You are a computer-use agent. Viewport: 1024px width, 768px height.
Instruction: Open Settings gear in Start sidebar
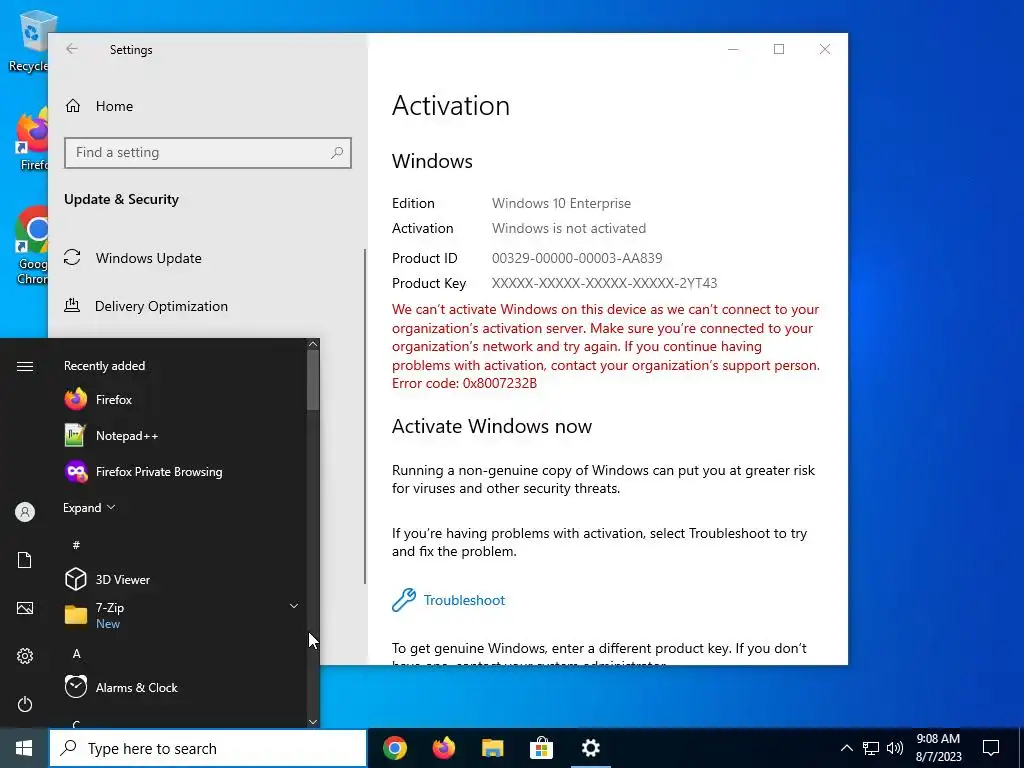[25, 656]
